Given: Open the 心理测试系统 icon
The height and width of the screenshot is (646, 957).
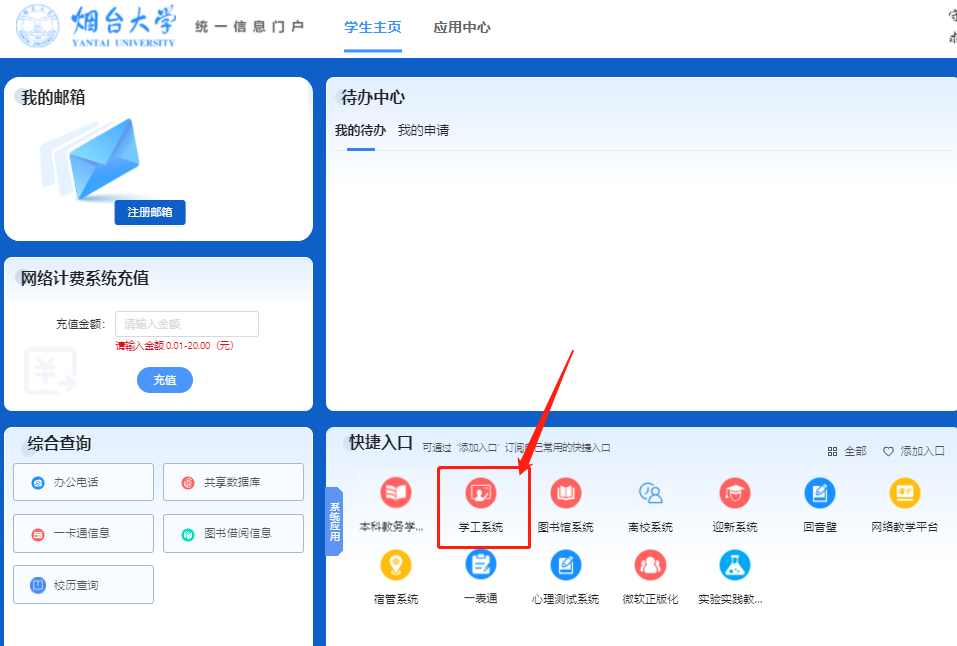Looking at the screenshot, I should pos(565,566).
